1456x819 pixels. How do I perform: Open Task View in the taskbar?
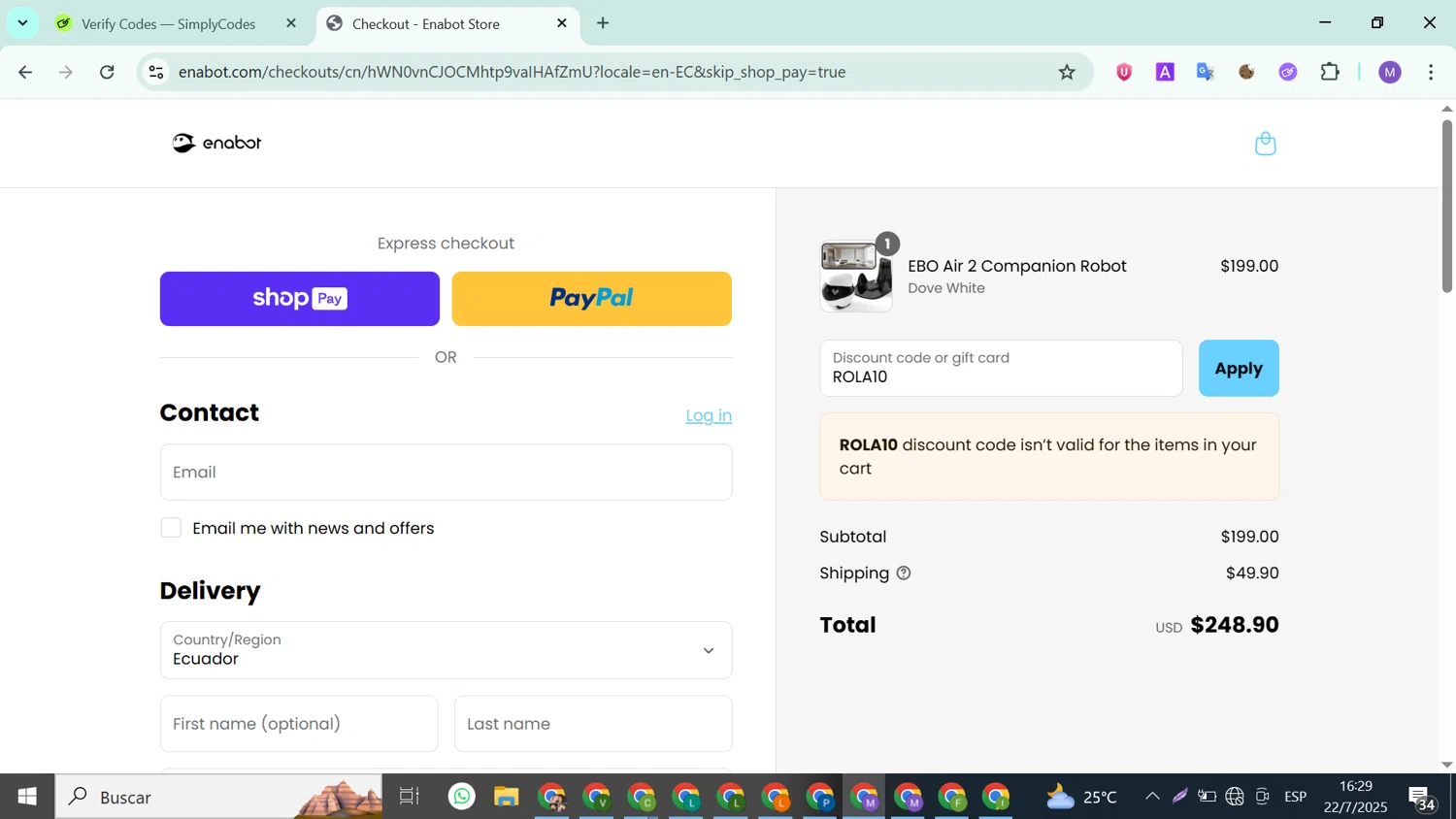410,797
